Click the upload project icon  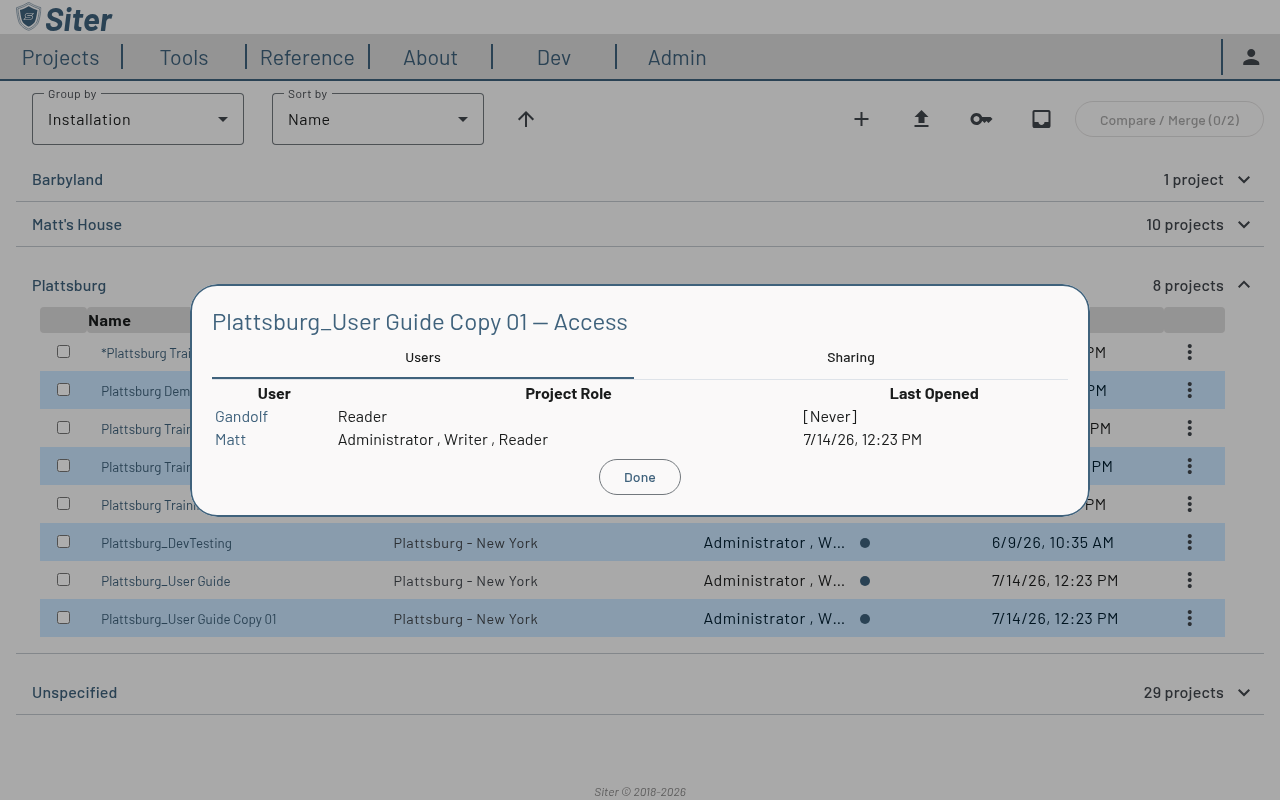pos(921,119)
